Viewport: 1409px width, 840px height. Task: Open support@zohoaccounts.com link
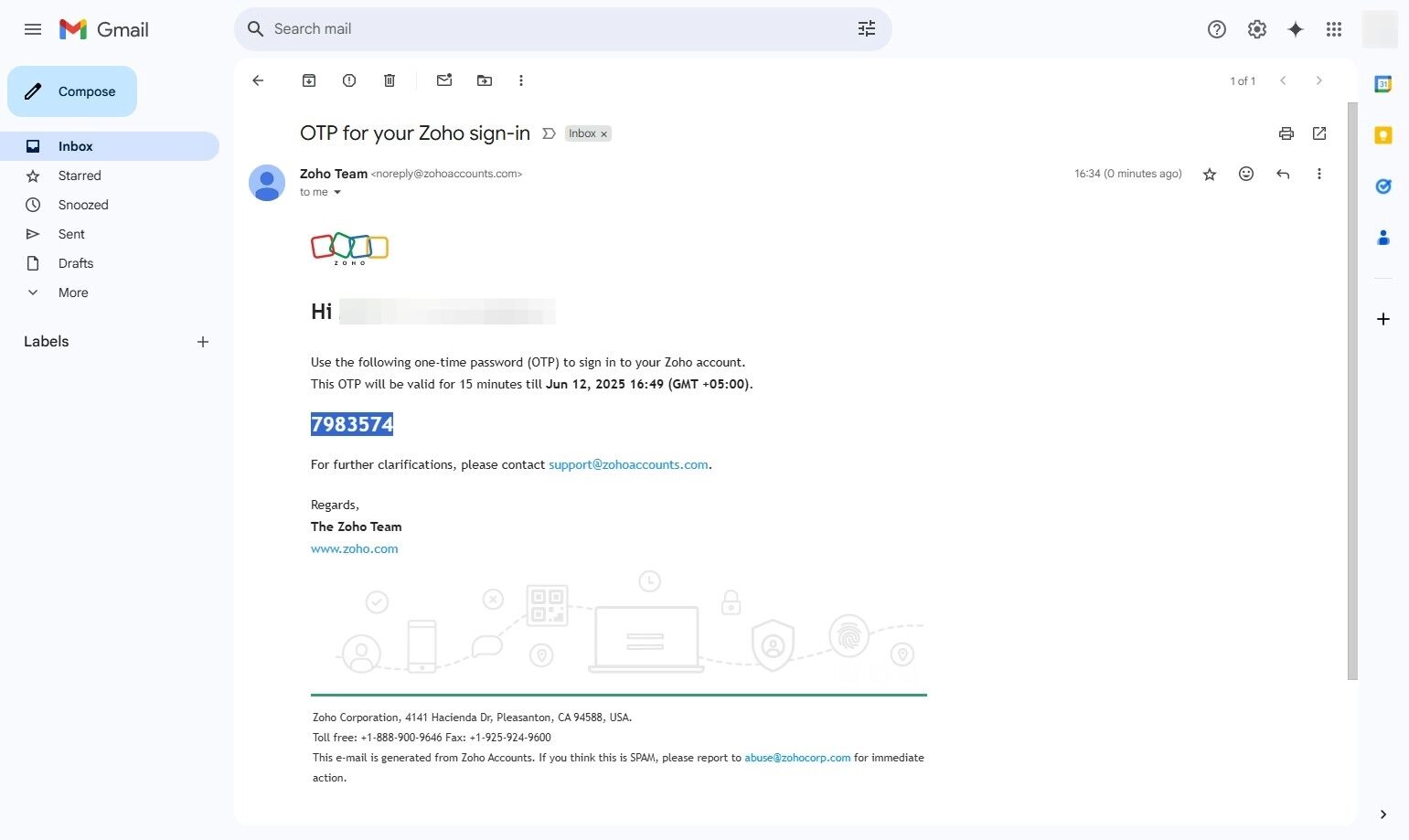[x=628, y=464]
